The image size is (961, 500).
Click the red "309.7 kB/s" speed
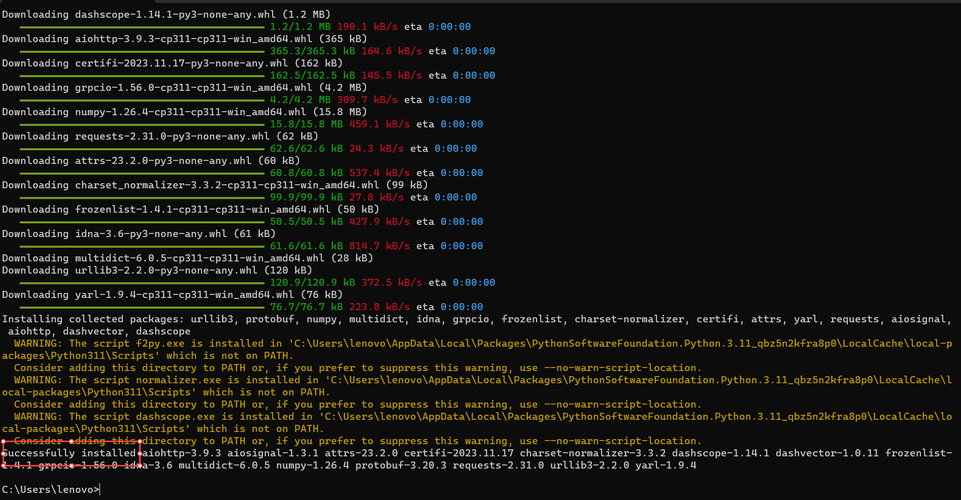[367, 100]
